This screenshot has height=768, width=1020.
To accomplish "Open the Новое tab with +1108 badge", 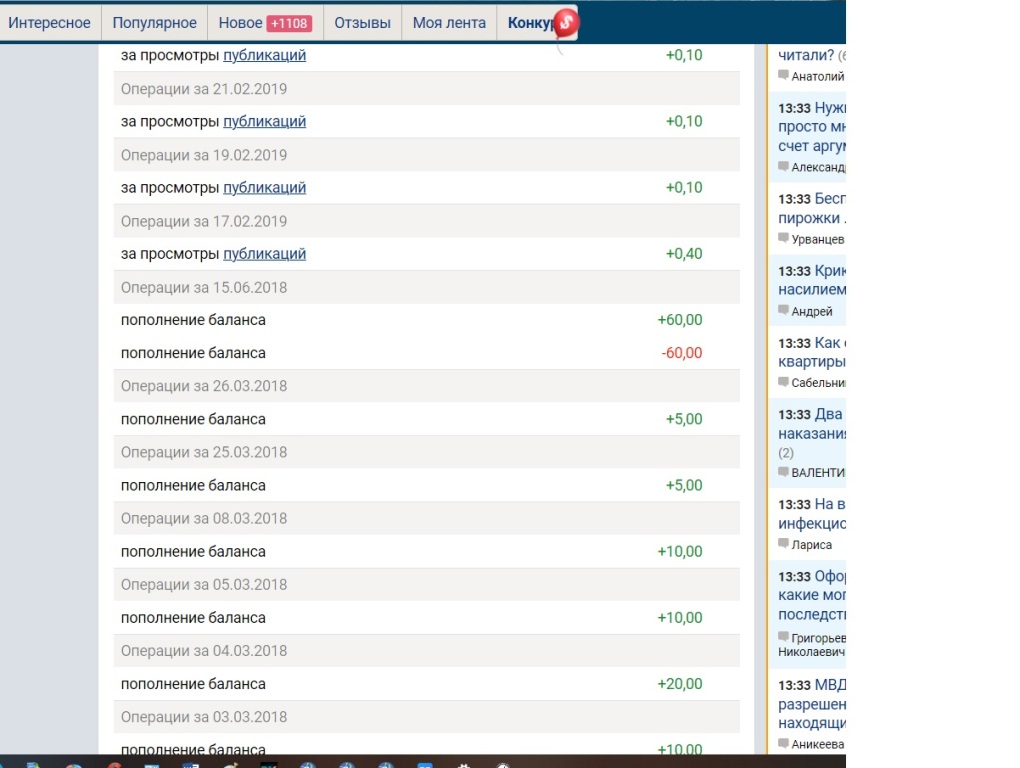I will point(264,23).
